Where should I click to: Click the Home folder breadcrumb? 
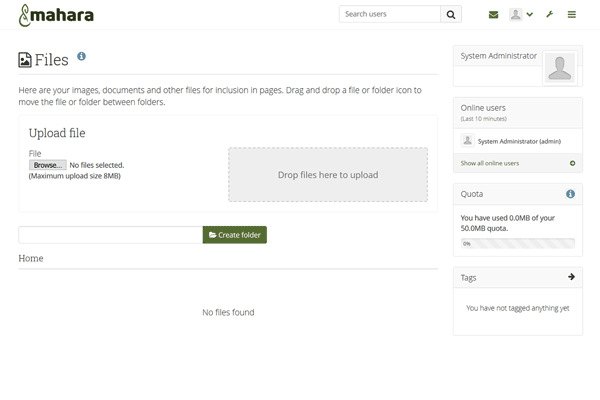pos(31,258)
